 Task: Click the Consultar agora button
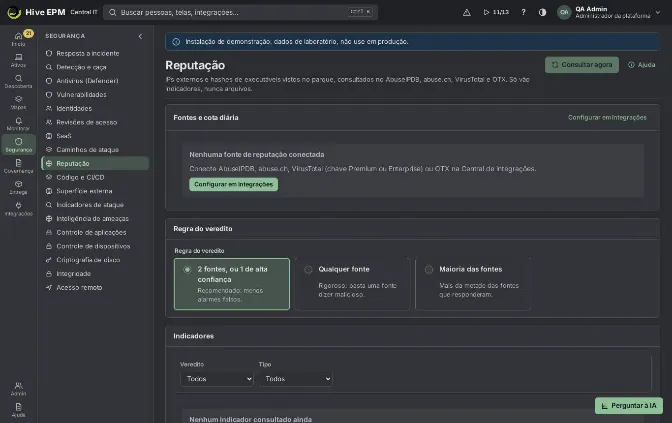tap(582, 65)
